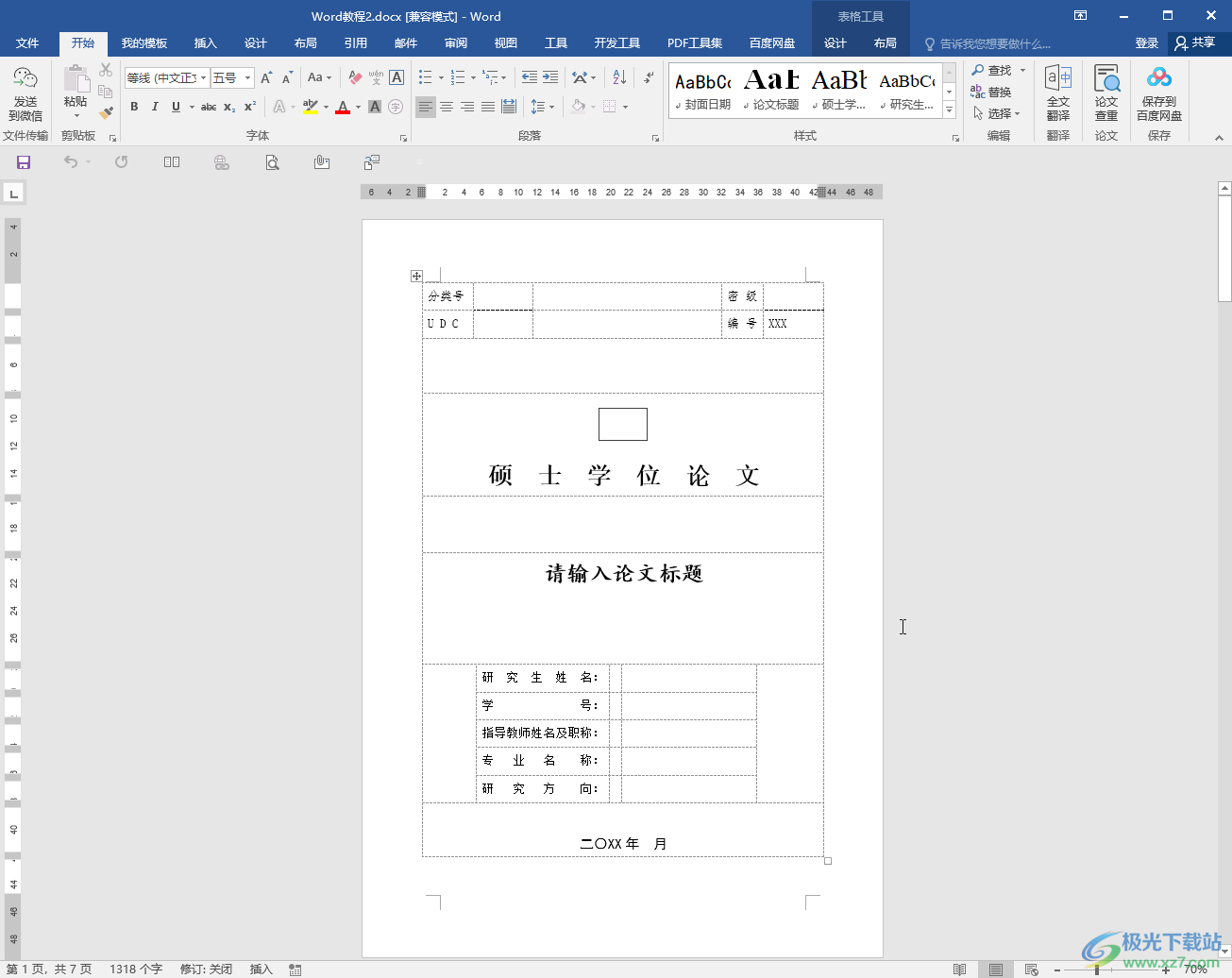This screenshot has width=1232, height=978.
Task: Clear all formatting with eraser icon
Action: [355, 77]
